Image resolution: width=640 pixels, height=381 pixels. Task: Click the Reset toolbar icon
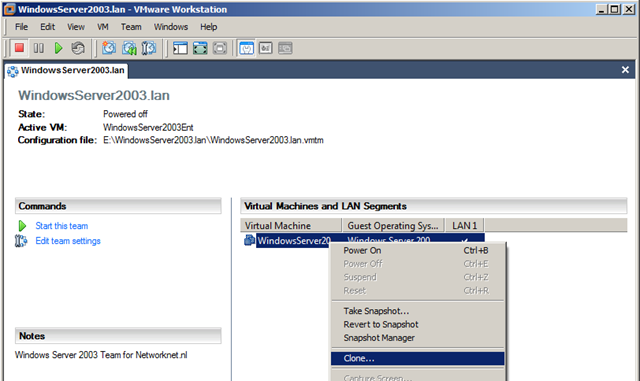[78, 48]
